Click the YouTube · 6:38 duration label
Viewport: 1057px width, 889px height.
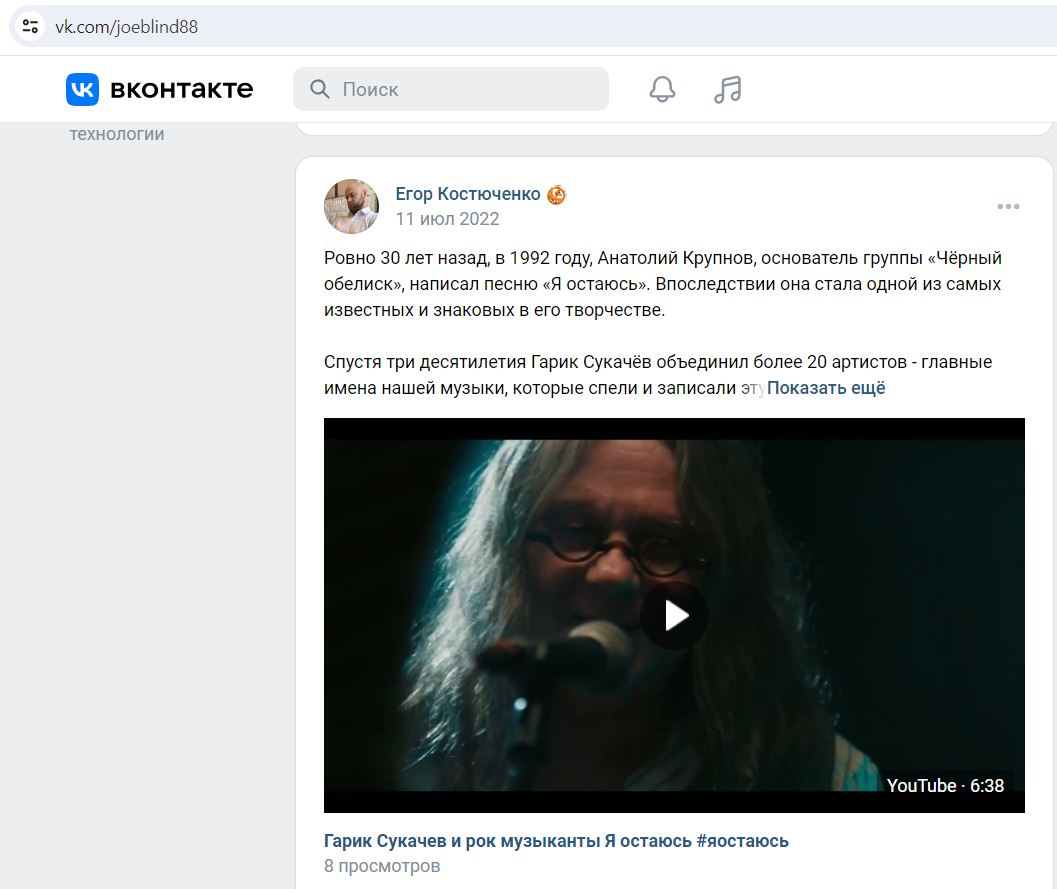coord(945,786)
